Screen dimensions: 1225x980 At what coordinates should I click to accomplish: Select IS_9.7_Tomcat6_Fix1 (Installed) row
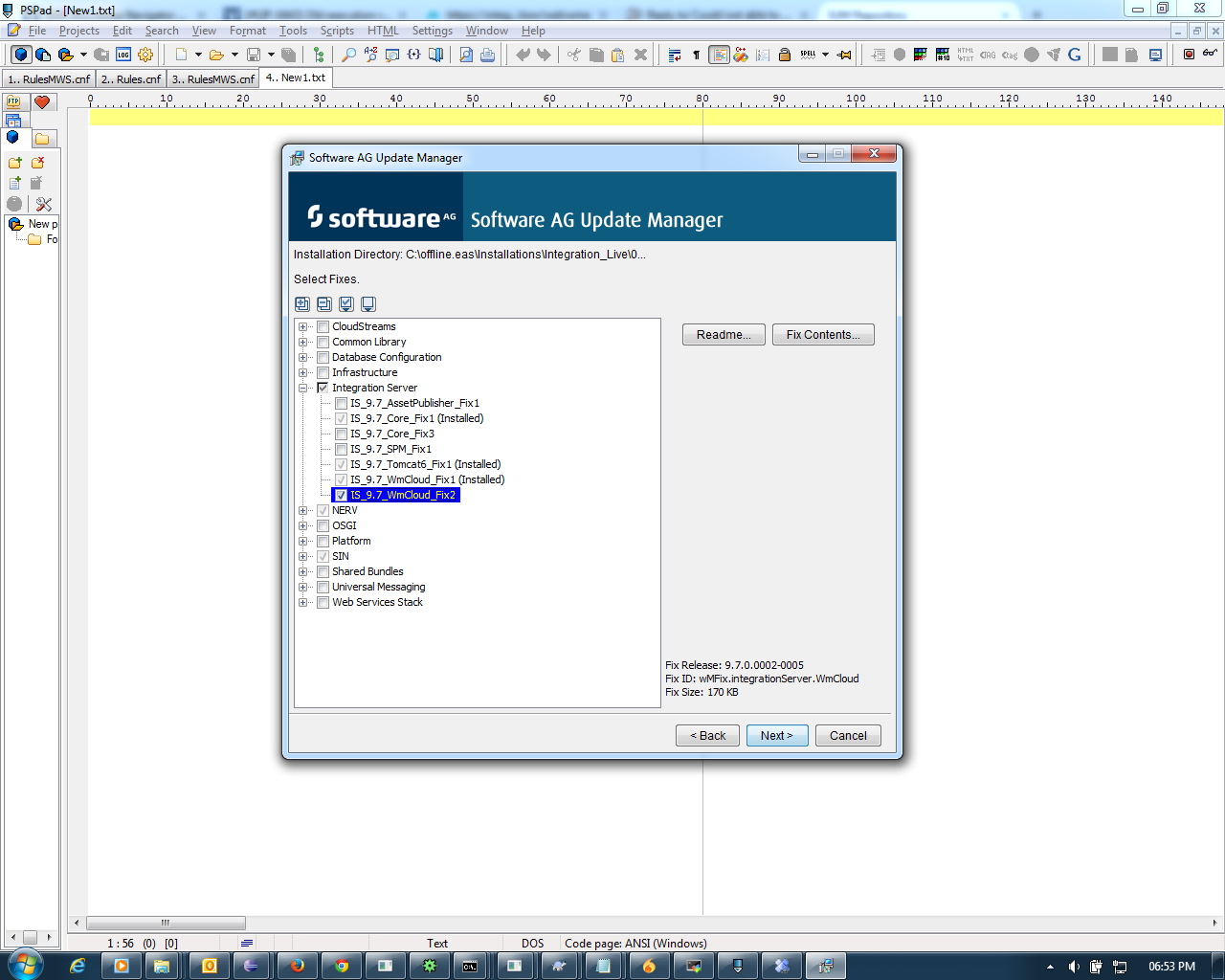tap(425, 464)
